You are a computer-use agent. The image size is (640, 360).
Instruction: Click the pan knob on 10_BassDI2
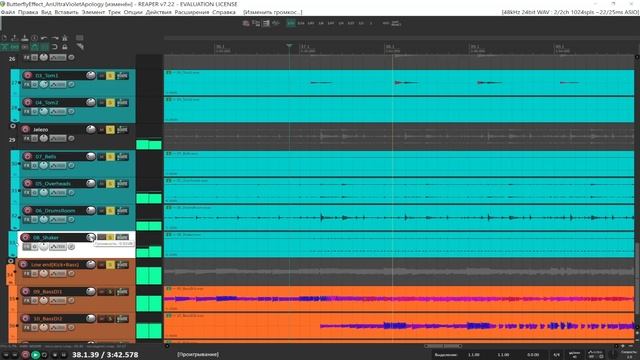pyautogui.click(x=44, y=327)
